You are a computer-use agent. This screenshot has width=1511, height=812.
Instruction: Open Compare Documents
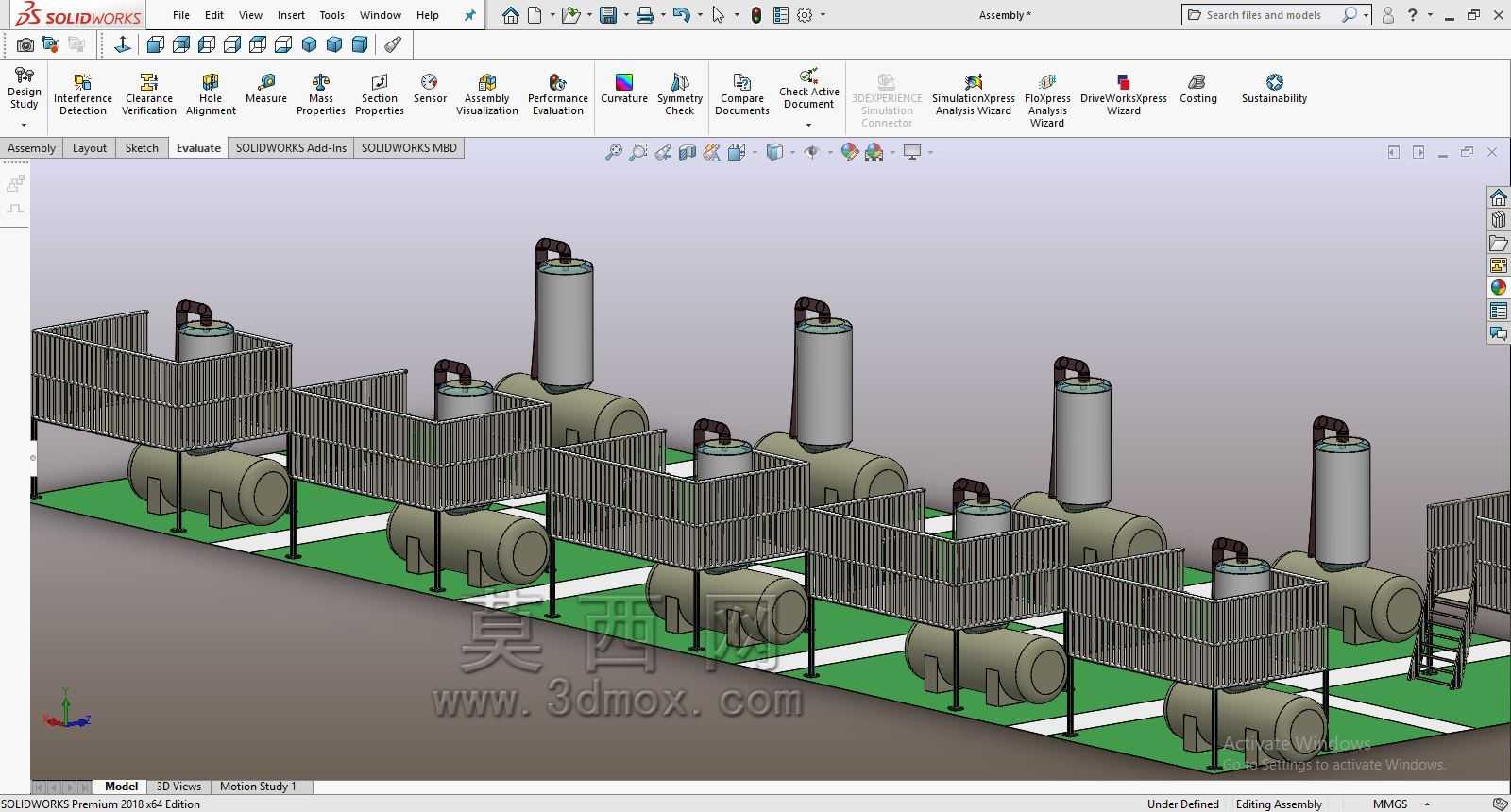(742, 94)
